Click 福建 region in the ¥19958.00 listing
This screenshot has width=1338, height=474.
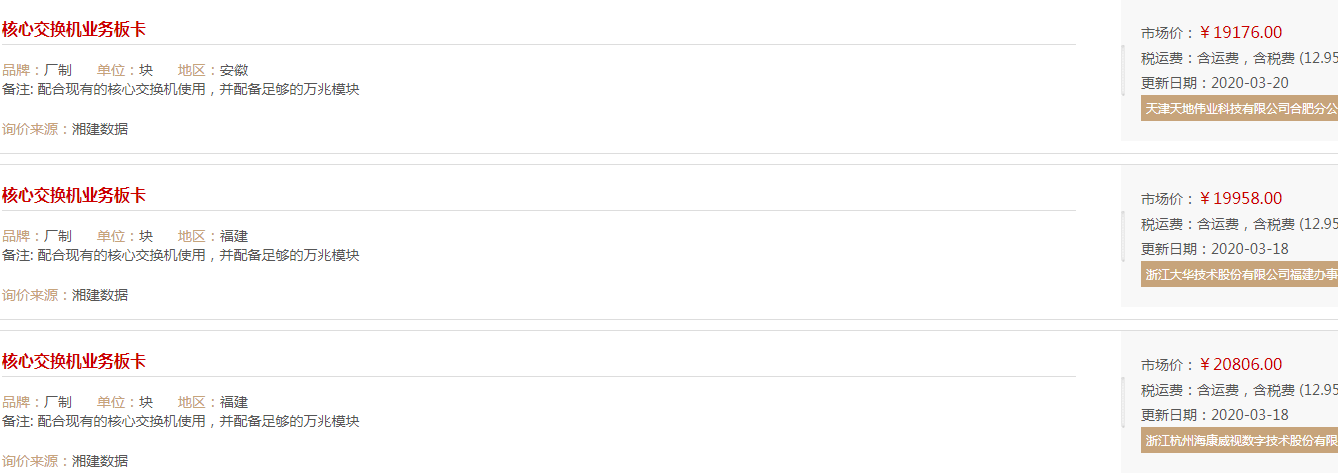(234, 236)
